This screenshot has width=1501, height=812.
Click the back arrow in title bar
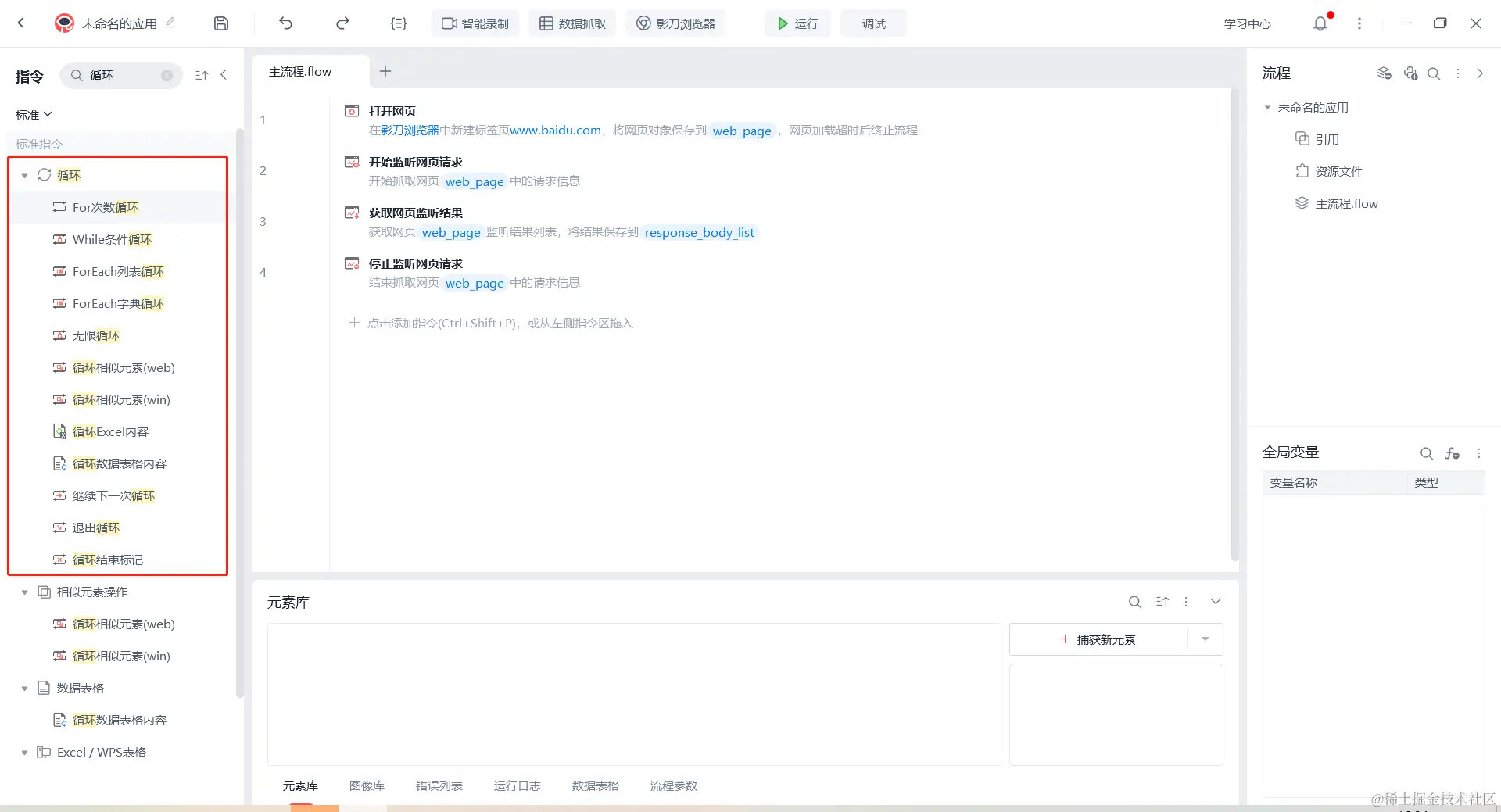pyautogui.click(x=21, y=23)
